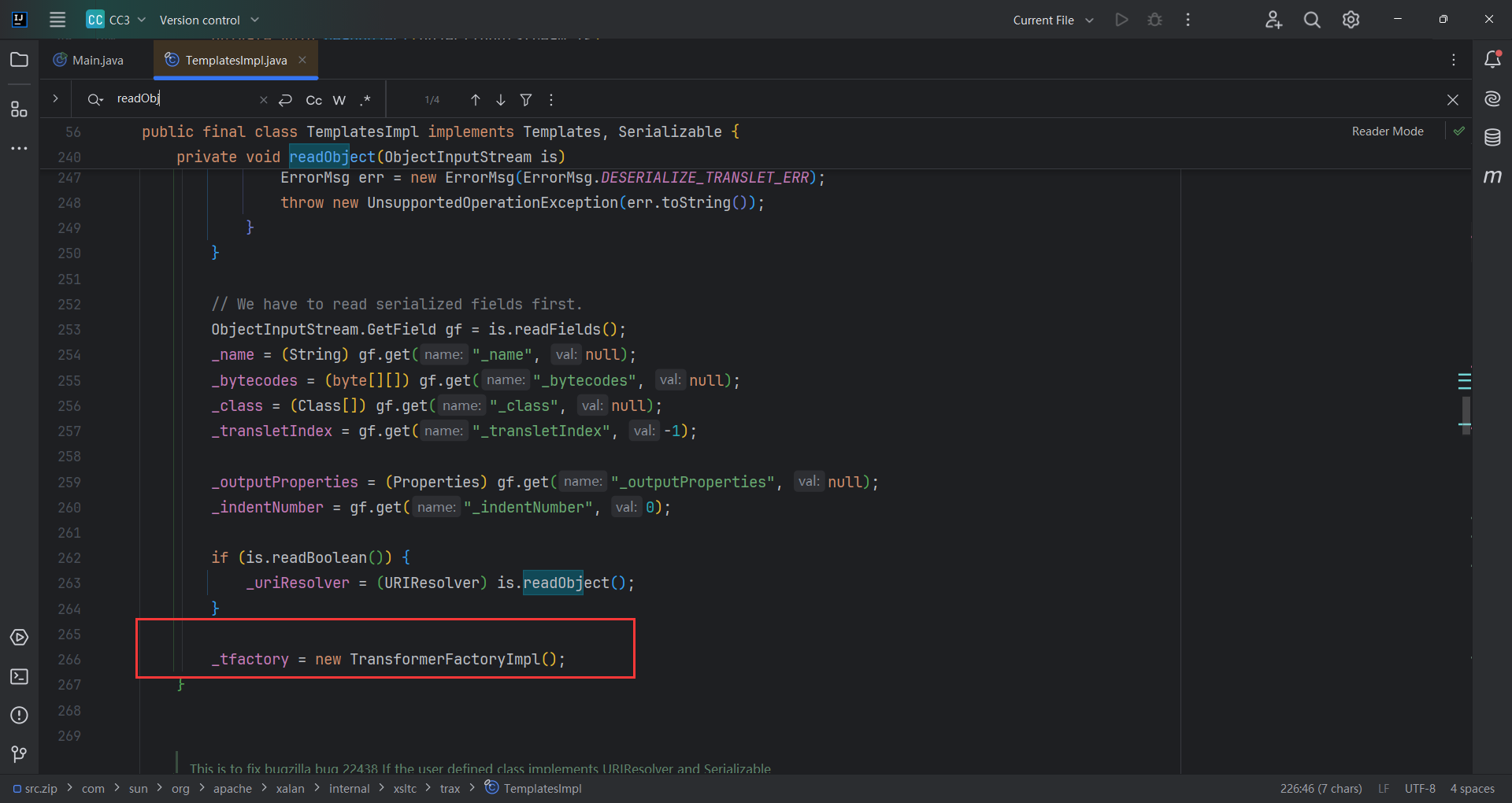Open the Project tool window folder icon
This screenshot has height=803, width=1512.
(20, 60)
